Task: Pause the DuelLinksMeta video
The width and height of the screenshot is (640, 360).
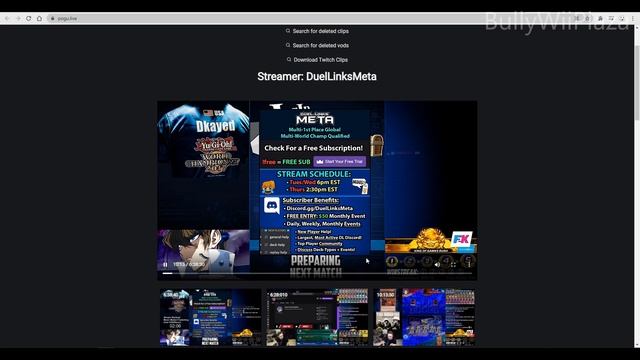Action: [165, 264]
